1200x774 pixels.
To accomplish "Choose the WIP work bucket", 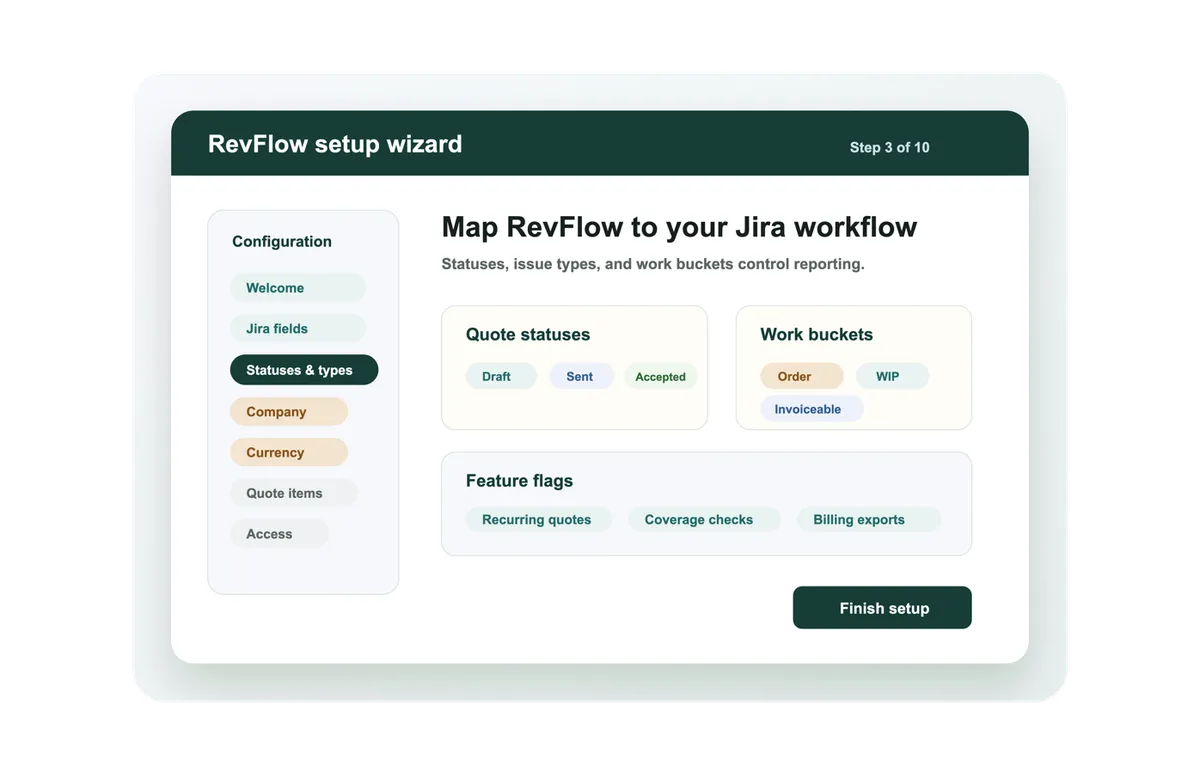I will [x=892, y=376].
